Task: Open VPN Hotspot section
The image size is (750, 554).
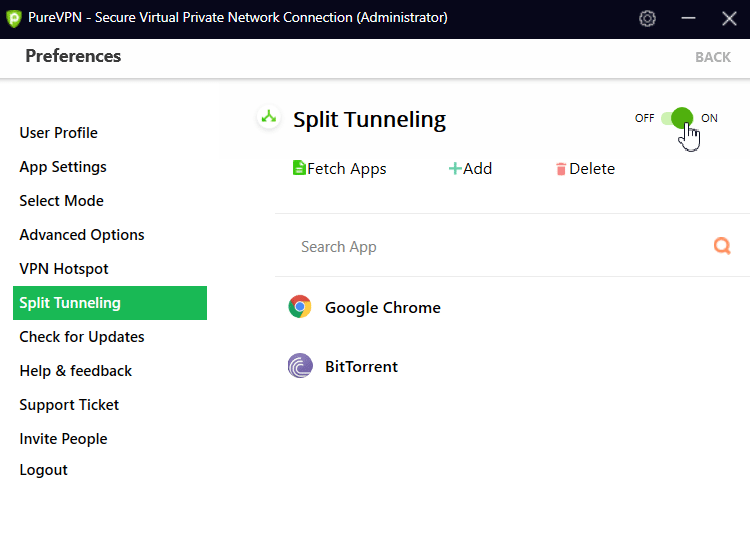Action: click(64, 269)
